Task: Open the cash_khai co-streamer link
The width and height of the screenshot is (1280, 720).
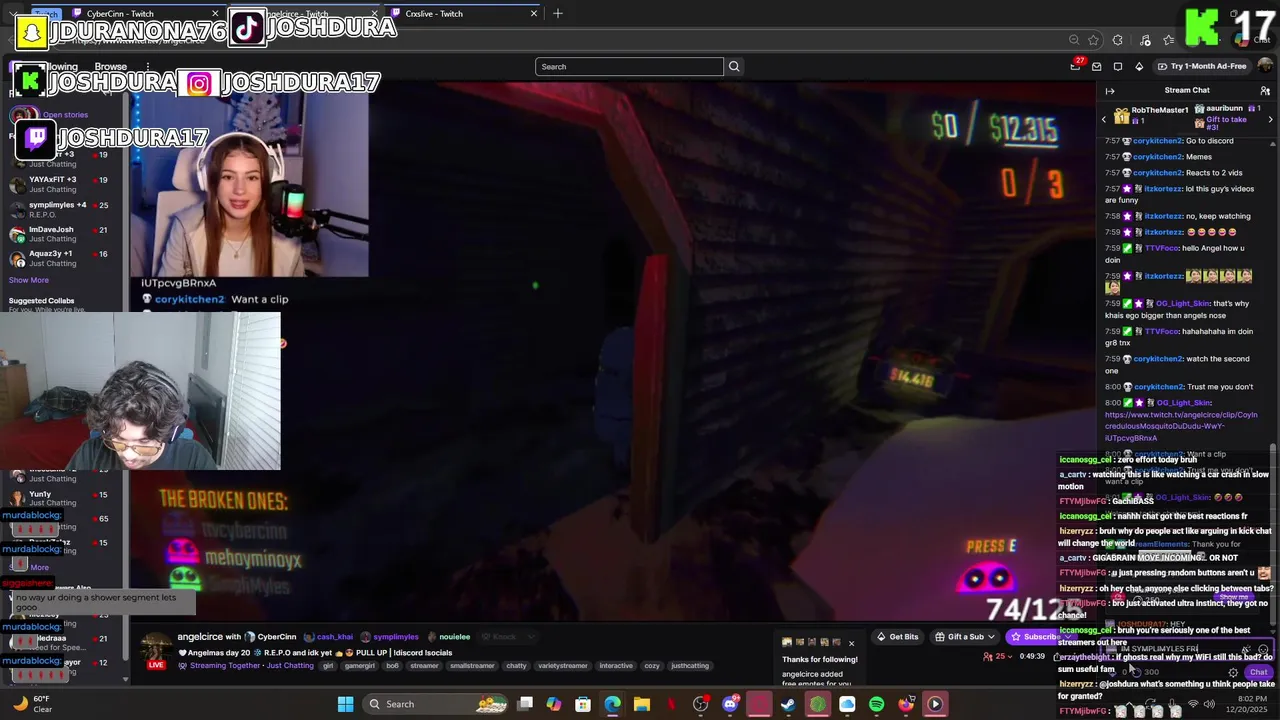Action: [335, 637]
